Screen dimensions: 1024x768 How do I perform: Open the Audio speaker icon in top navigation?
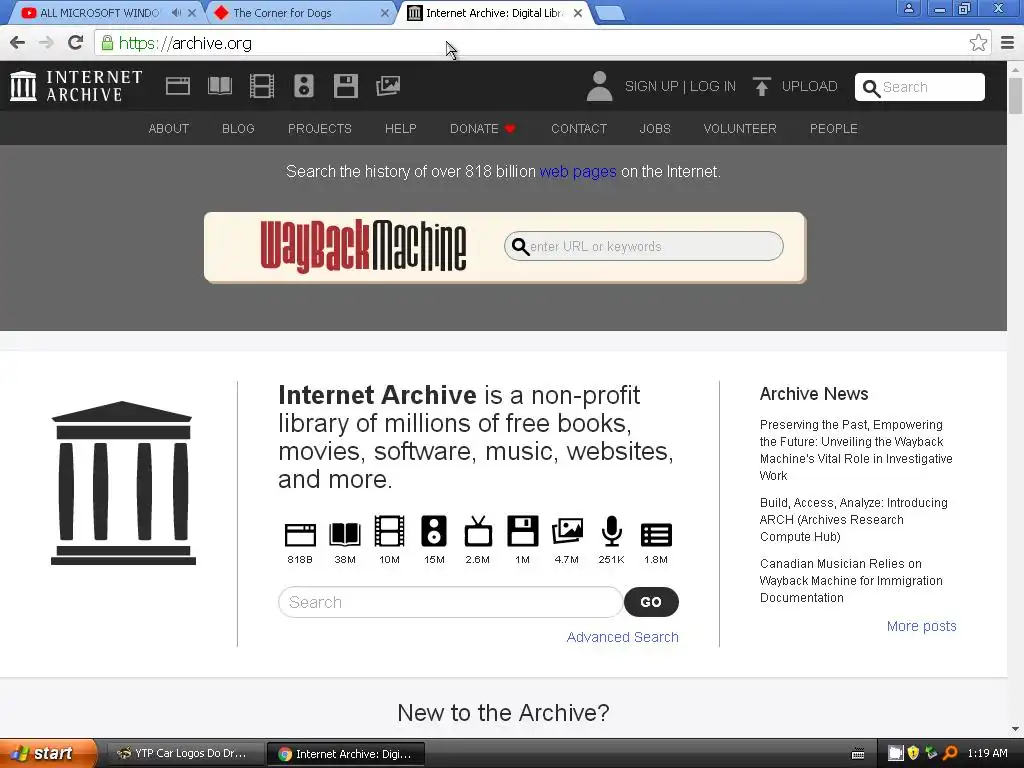pyautogui.click(x=304, y=86)
